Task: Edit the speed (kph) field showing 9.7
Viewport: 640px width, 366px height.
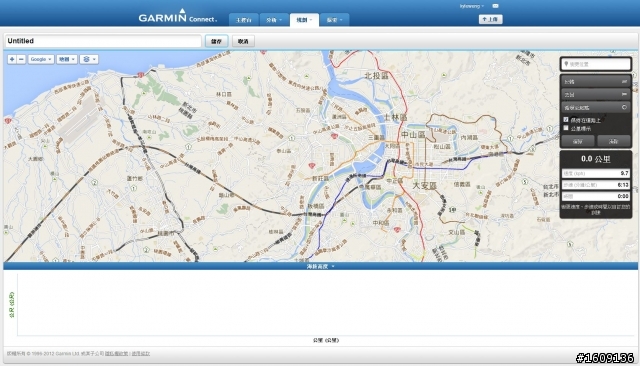Action: 596,173
